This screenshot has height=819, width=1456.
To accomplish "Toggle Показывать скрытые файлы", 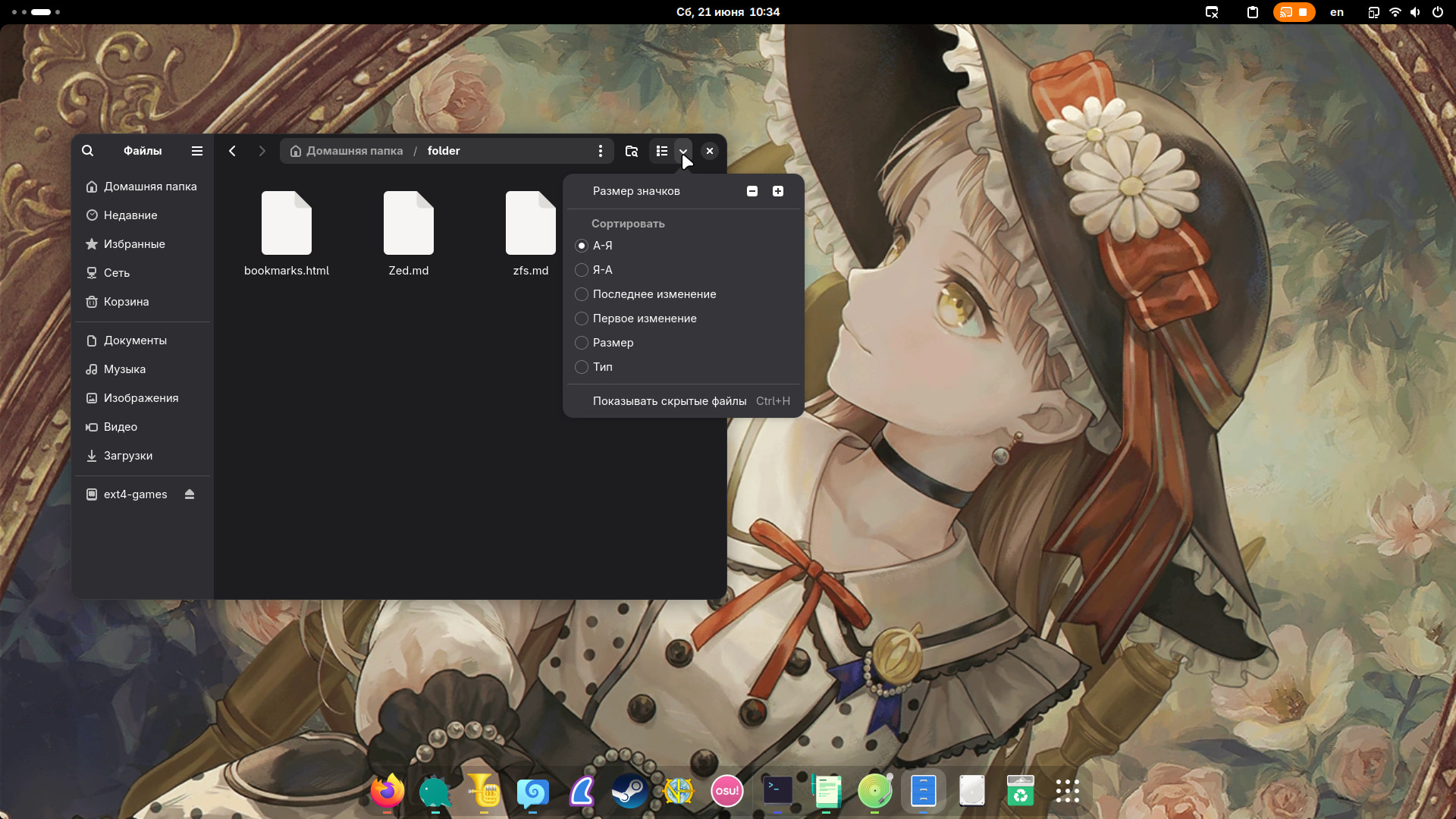I will coord(683,401).
